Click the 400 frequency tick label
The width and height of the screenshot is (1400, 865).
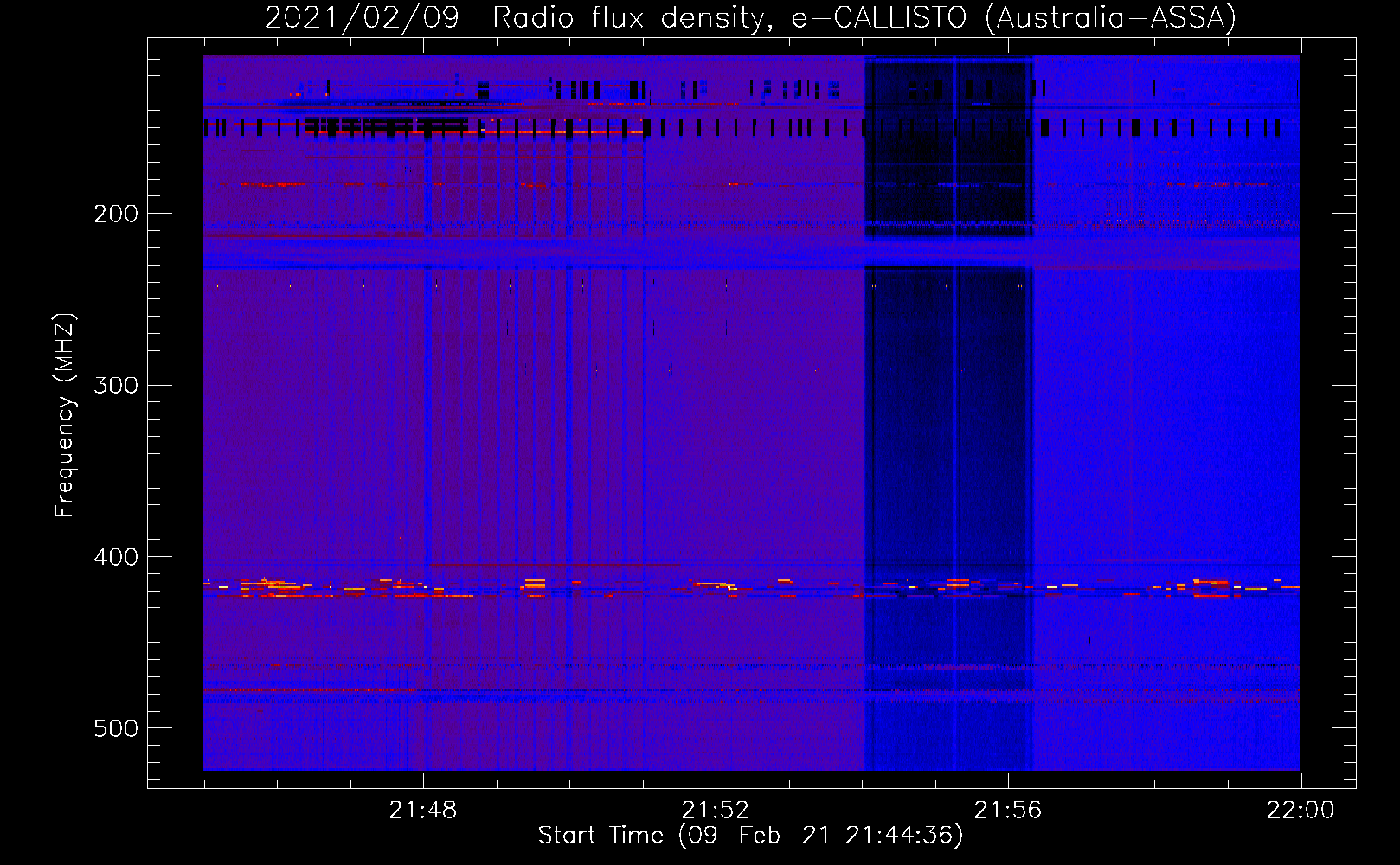pyautogui.click(x=116, y=557)
